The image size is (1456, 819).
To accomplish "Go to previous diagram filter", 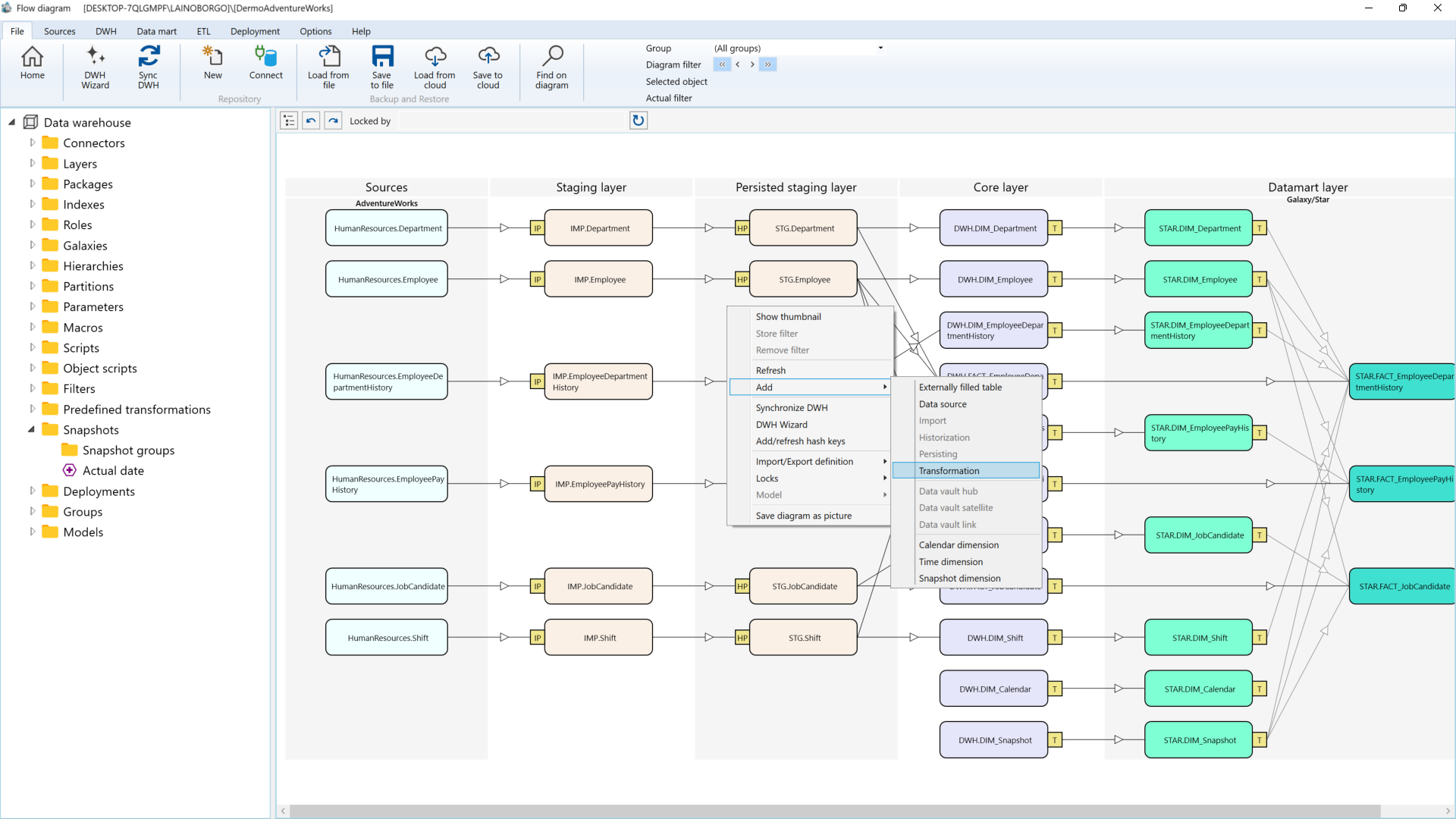I will point(737,64).
